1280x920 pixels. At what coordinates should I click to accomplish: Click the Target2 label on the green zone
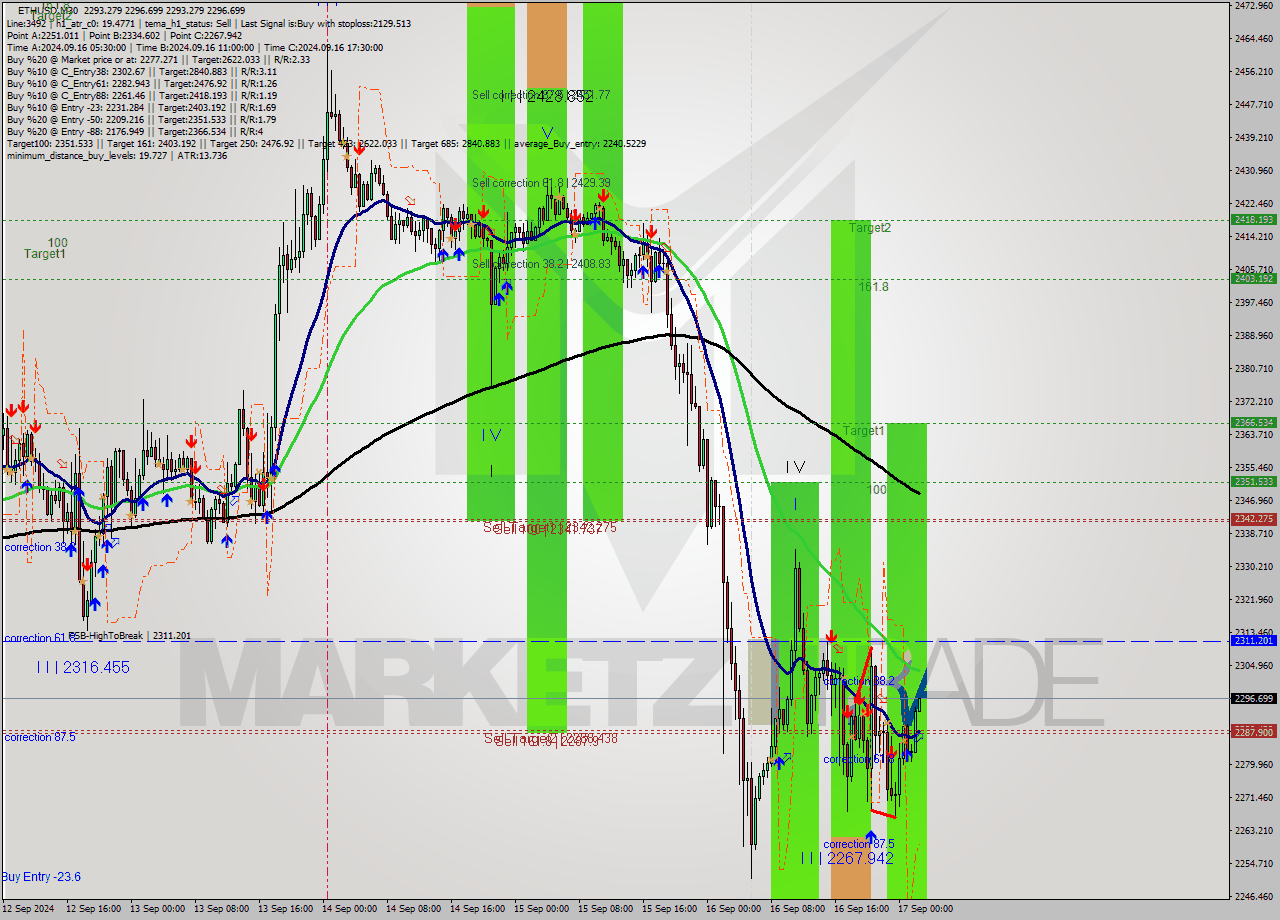click(870, 228)
